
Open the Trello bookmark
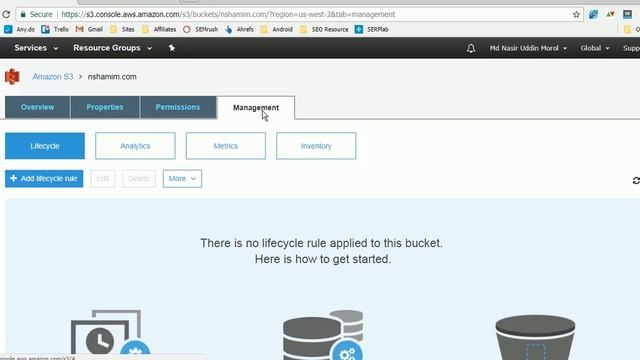(x=55, y=29)
